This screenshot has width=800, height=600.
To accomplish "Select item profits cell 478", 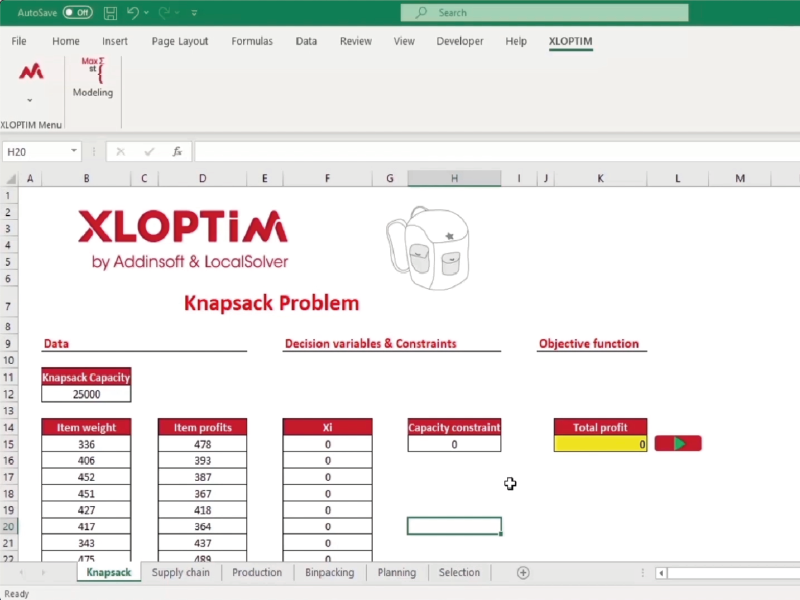I will 203,444.
